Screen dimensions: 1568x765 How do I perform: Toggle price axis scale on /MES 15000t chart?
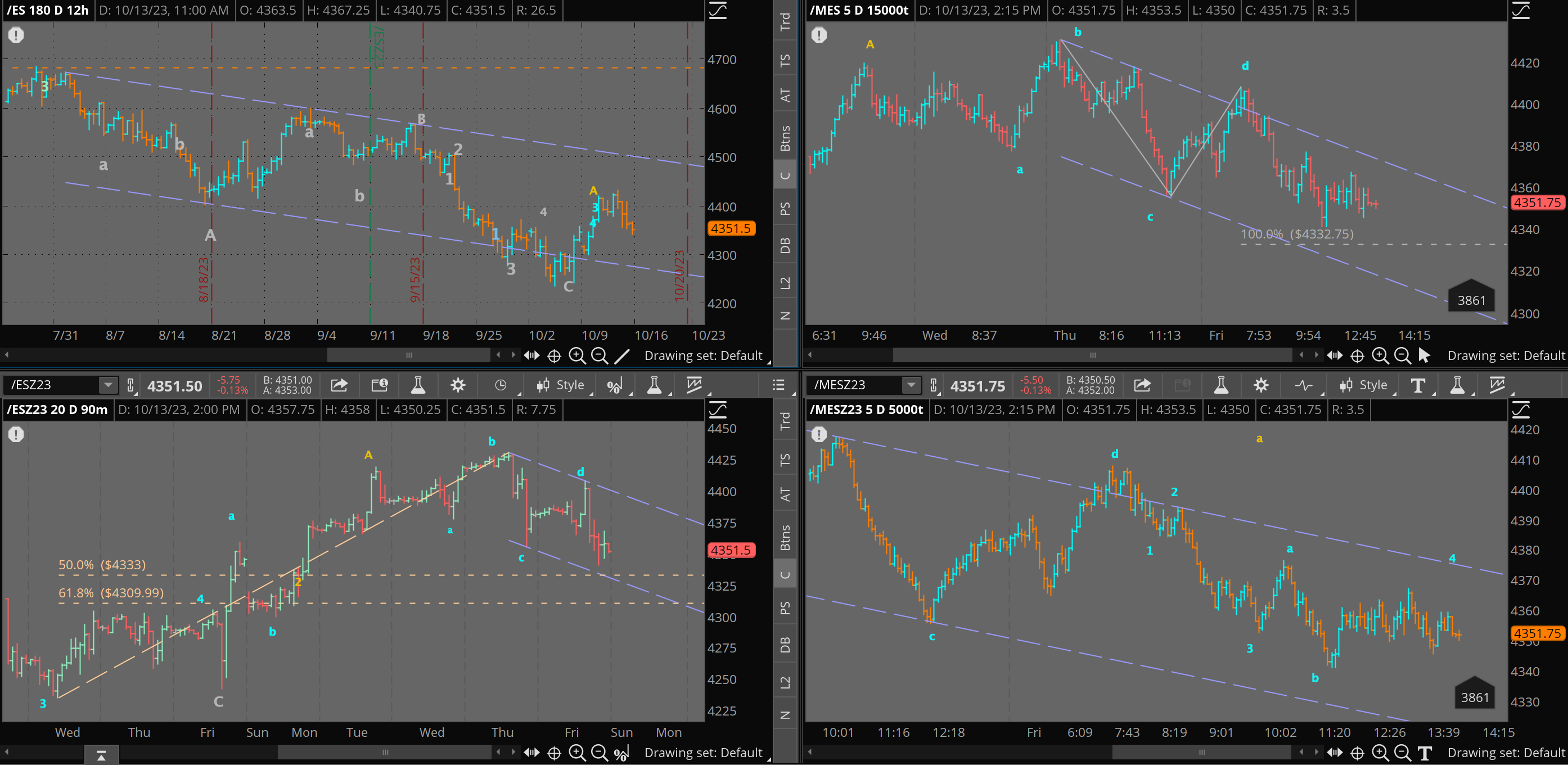point(1521,10)
